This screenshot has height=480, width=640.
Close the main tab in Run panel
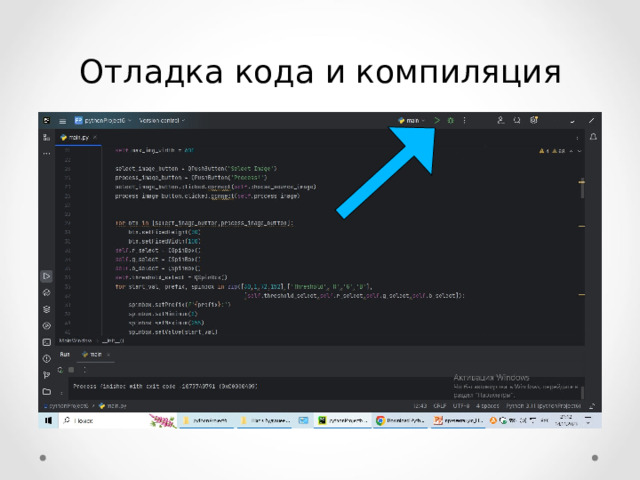pyautogui.click(x=109, y=355)
